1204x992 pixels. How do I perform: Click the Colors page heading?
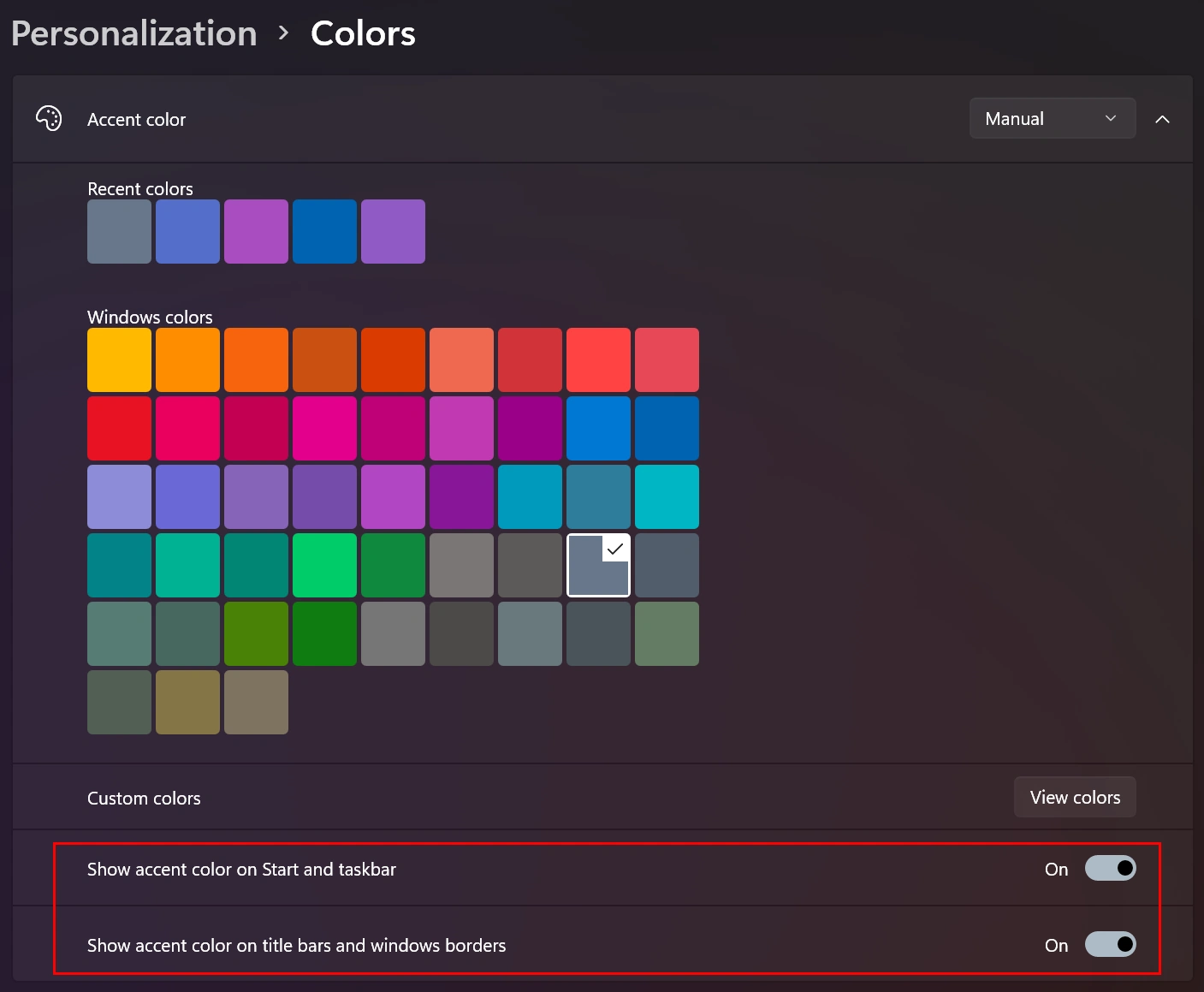(363, 33)
